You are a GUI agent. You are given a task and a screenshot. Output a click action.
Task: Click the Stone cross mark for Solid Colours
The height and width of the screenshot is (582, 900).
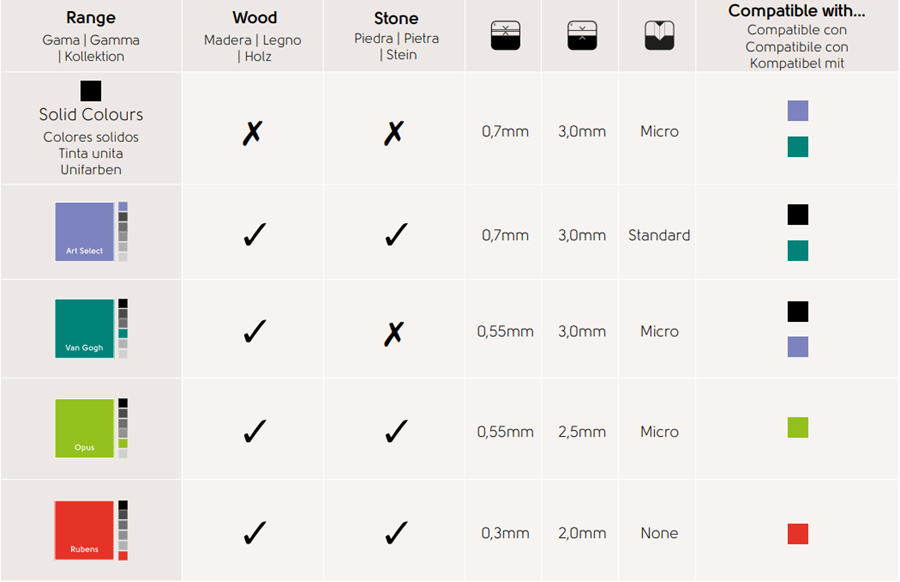coord(394,132)
